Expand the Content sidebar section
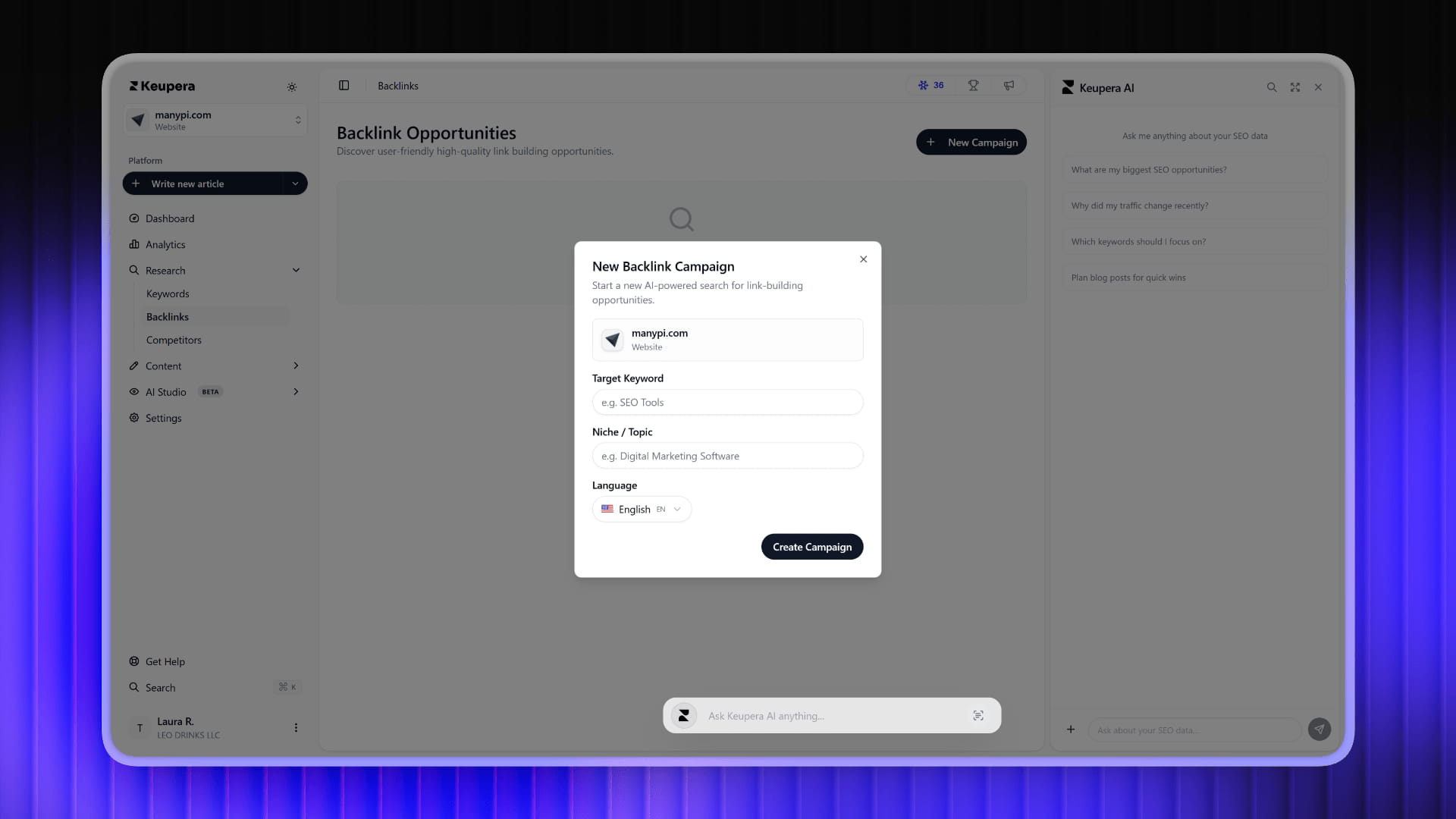The height and width of the screenshot is (819, 1456). pyautogui.click(x=296, y=366)
